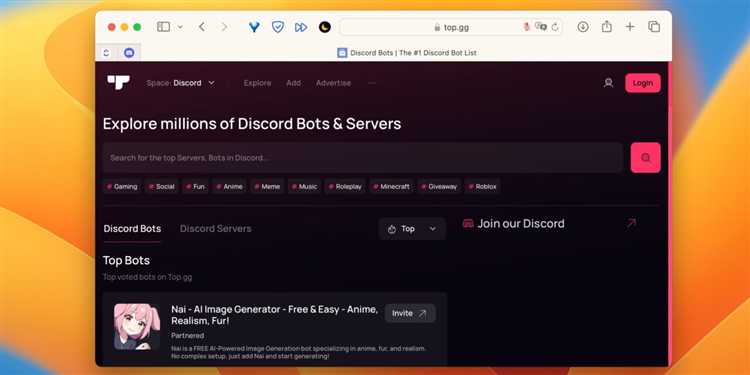Image resolution: width=750 pixels, height=375 pixels.
Task: Select the Giveaway tag
Action: click(439, 187)
